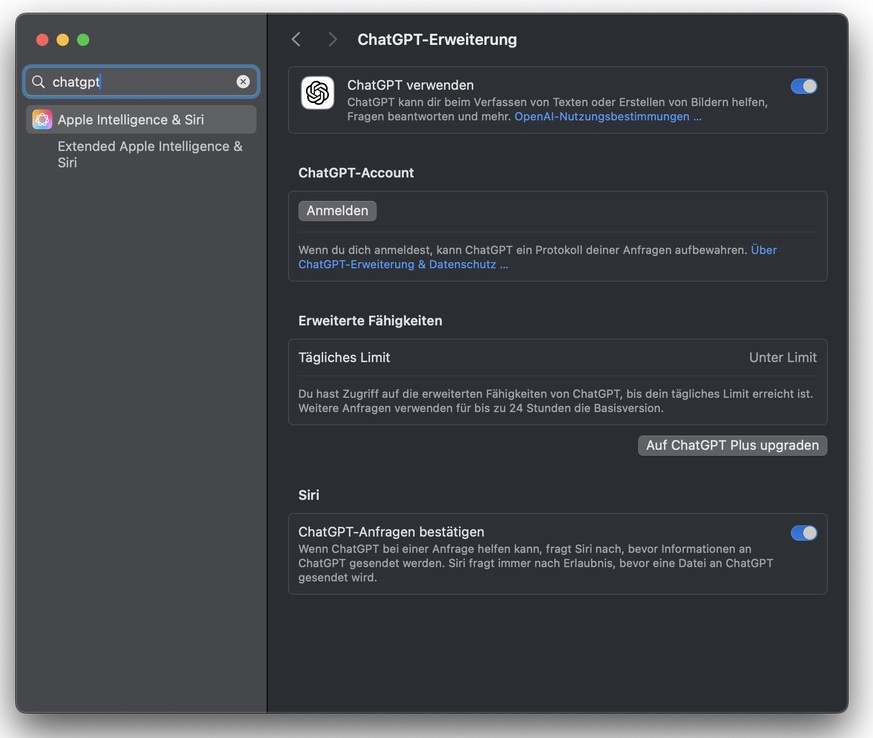Image resolution: width=873 pixels, height=738 pixels.
Task: Zoom the window with the green button
Action: pyautogui.click(x=83, y=40)
